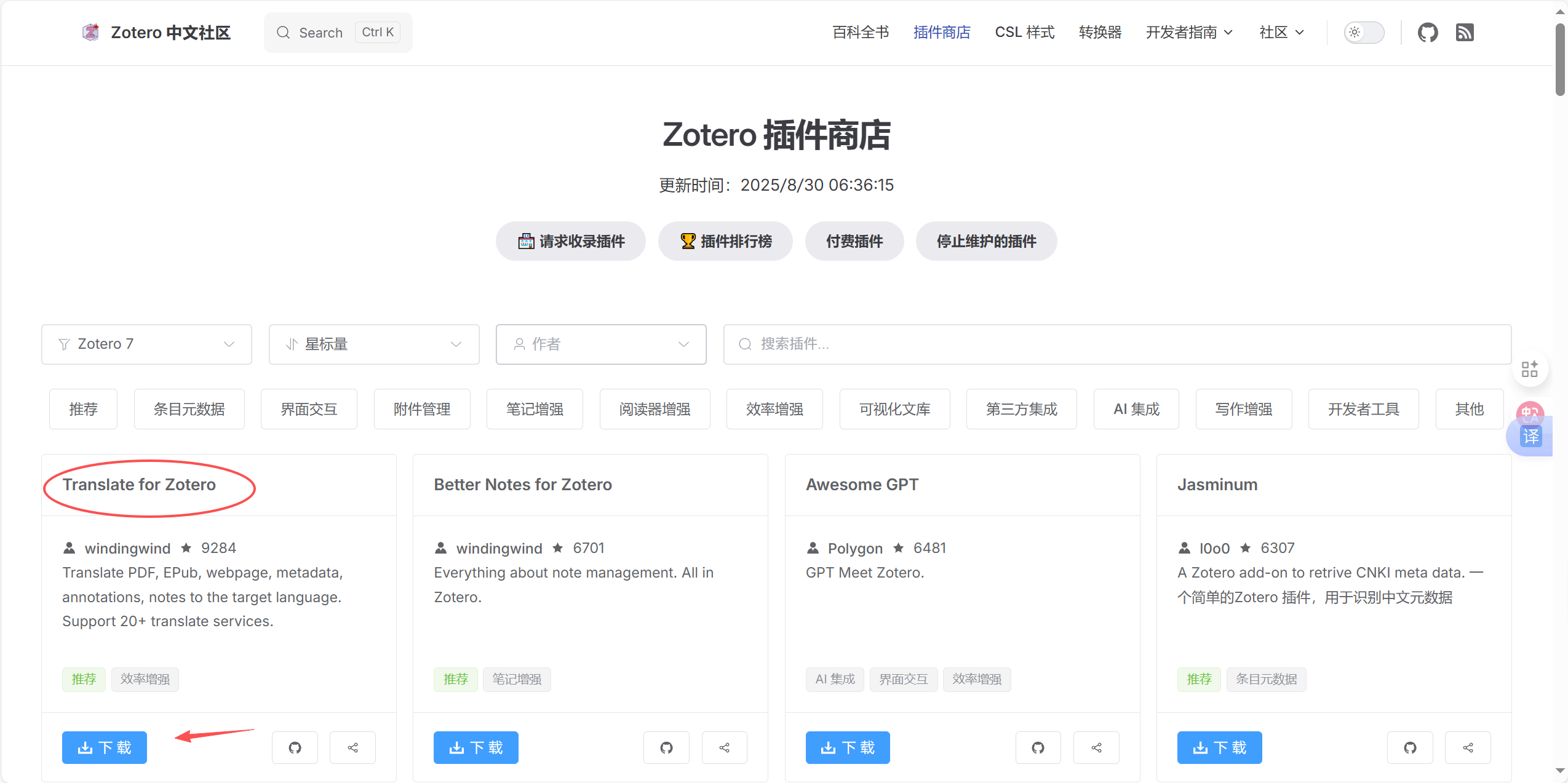Open the 插件排行榜 ranking button
Image resolution: width=1568 pixels, height=783 pixels.
725,241
